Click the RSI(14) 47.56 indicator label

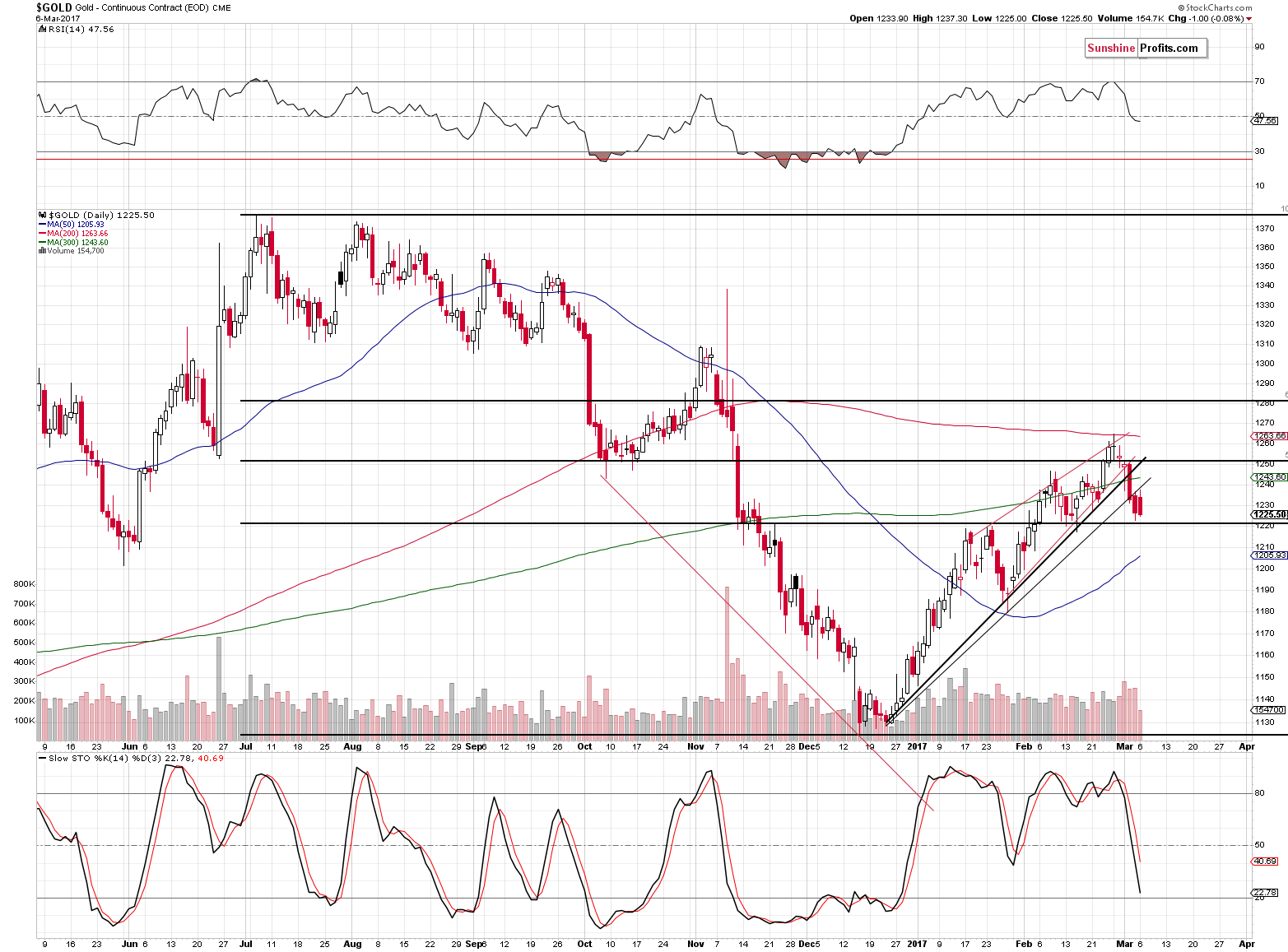pyautogui.click(x=81, y=29)
